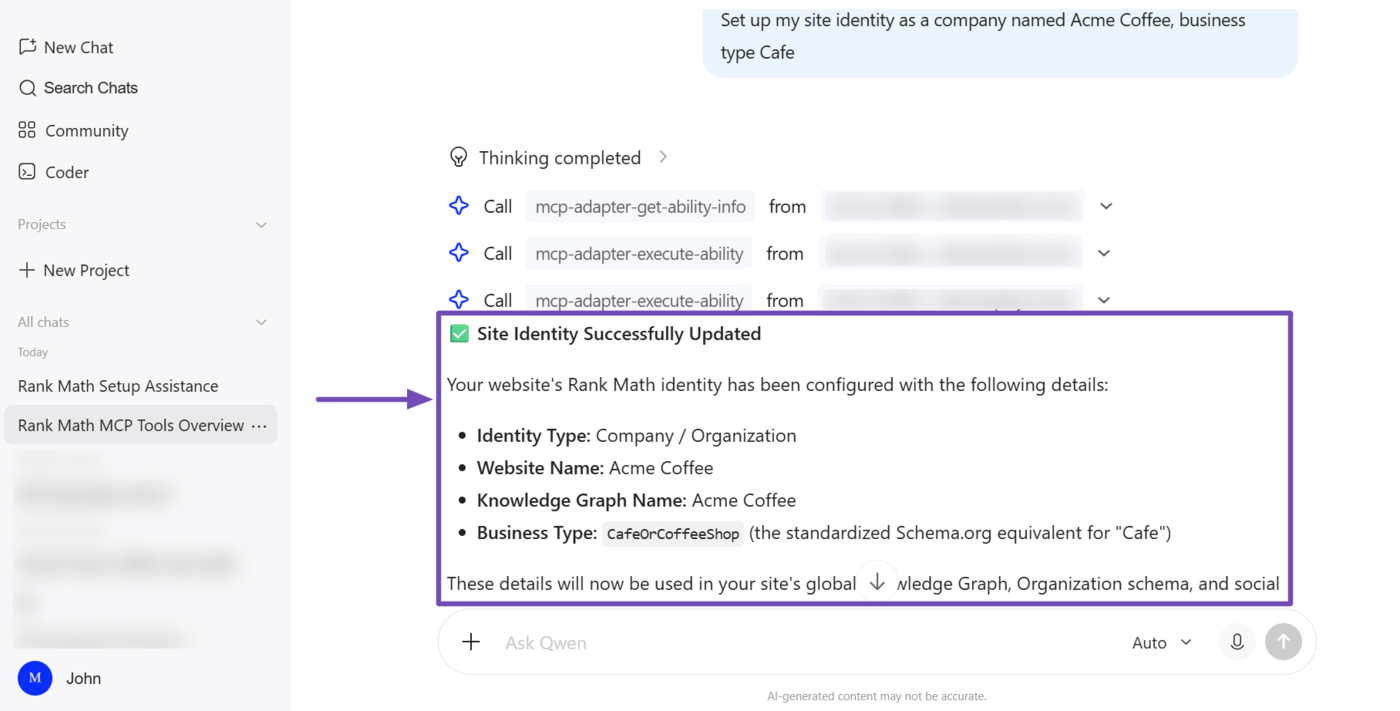Collapse the All chats section
1400x711 pixels.
[261, 322]
